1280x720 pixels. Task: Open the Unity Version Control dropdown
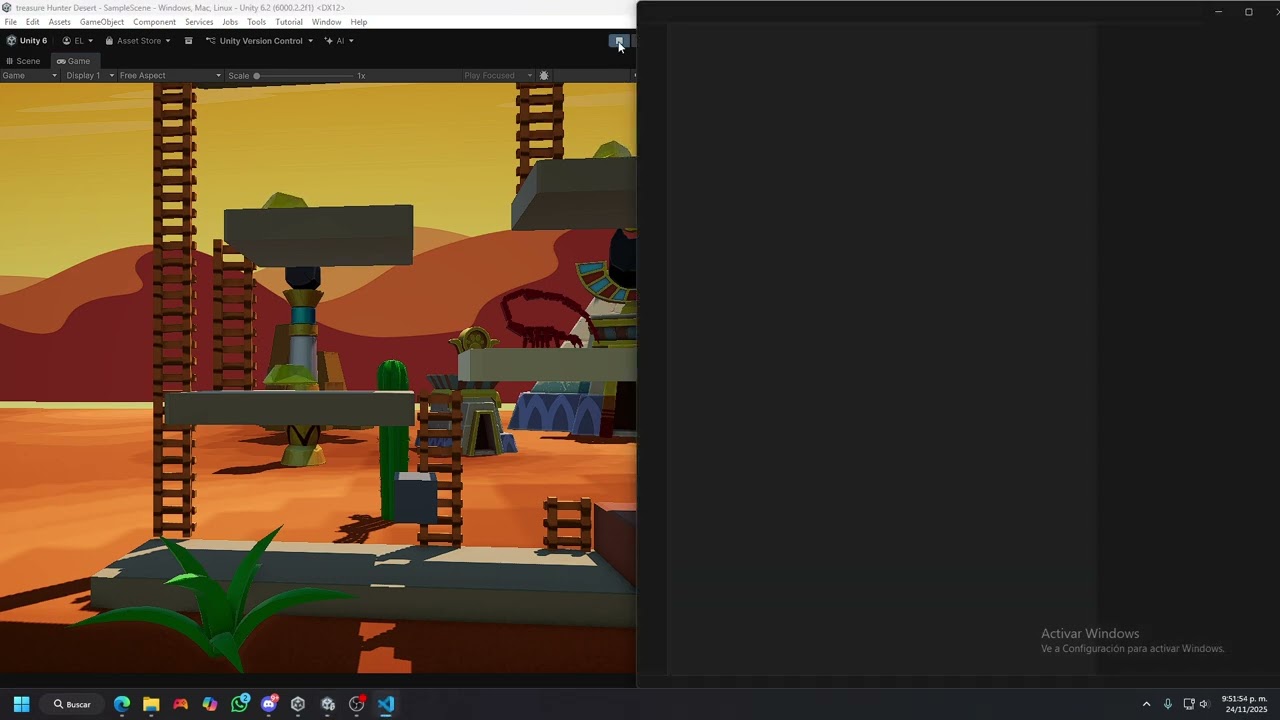tap(259, 41)
